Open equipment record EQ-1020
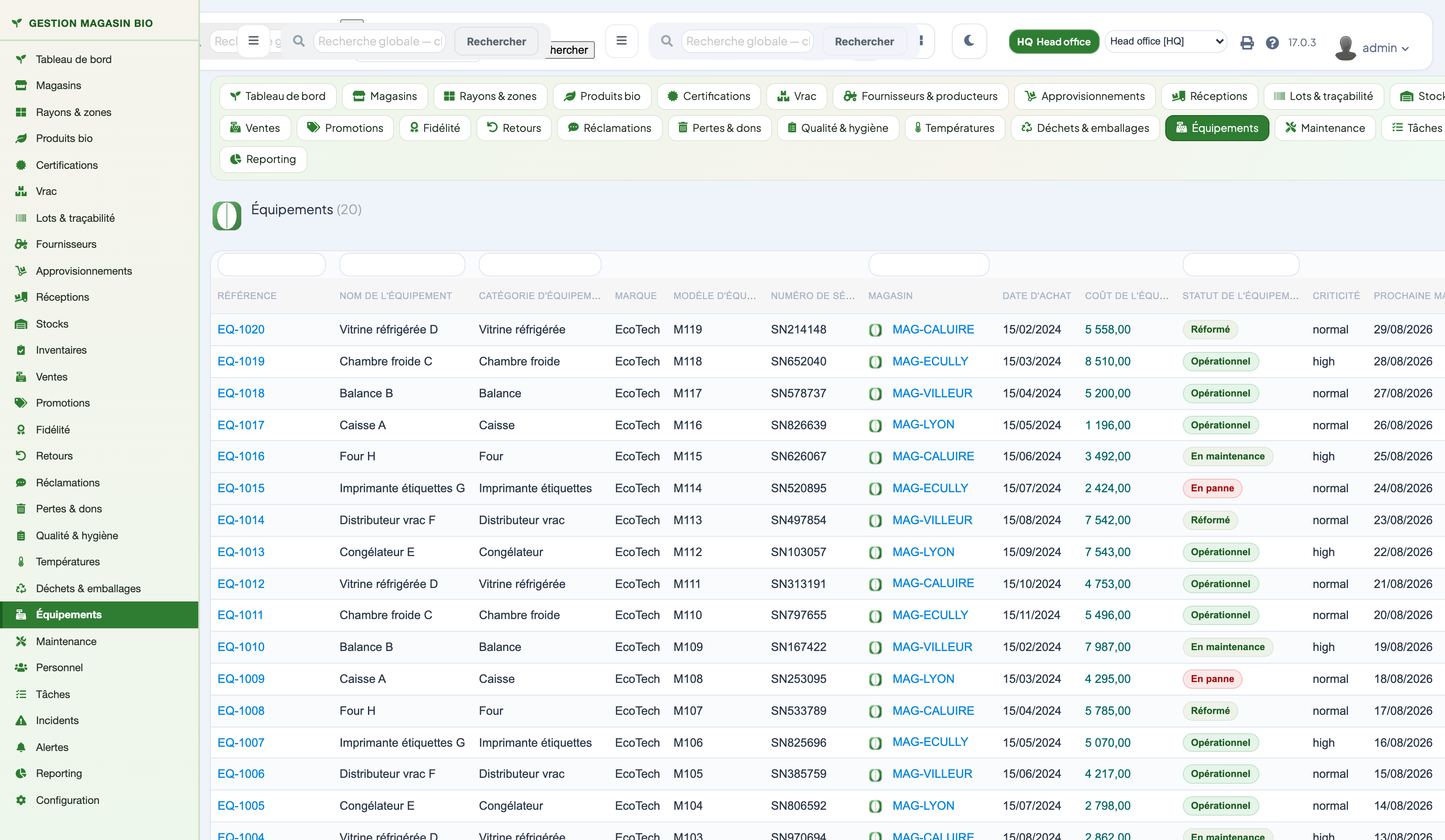This screenshot has width=1445, height=840. [x=241, y=330]
